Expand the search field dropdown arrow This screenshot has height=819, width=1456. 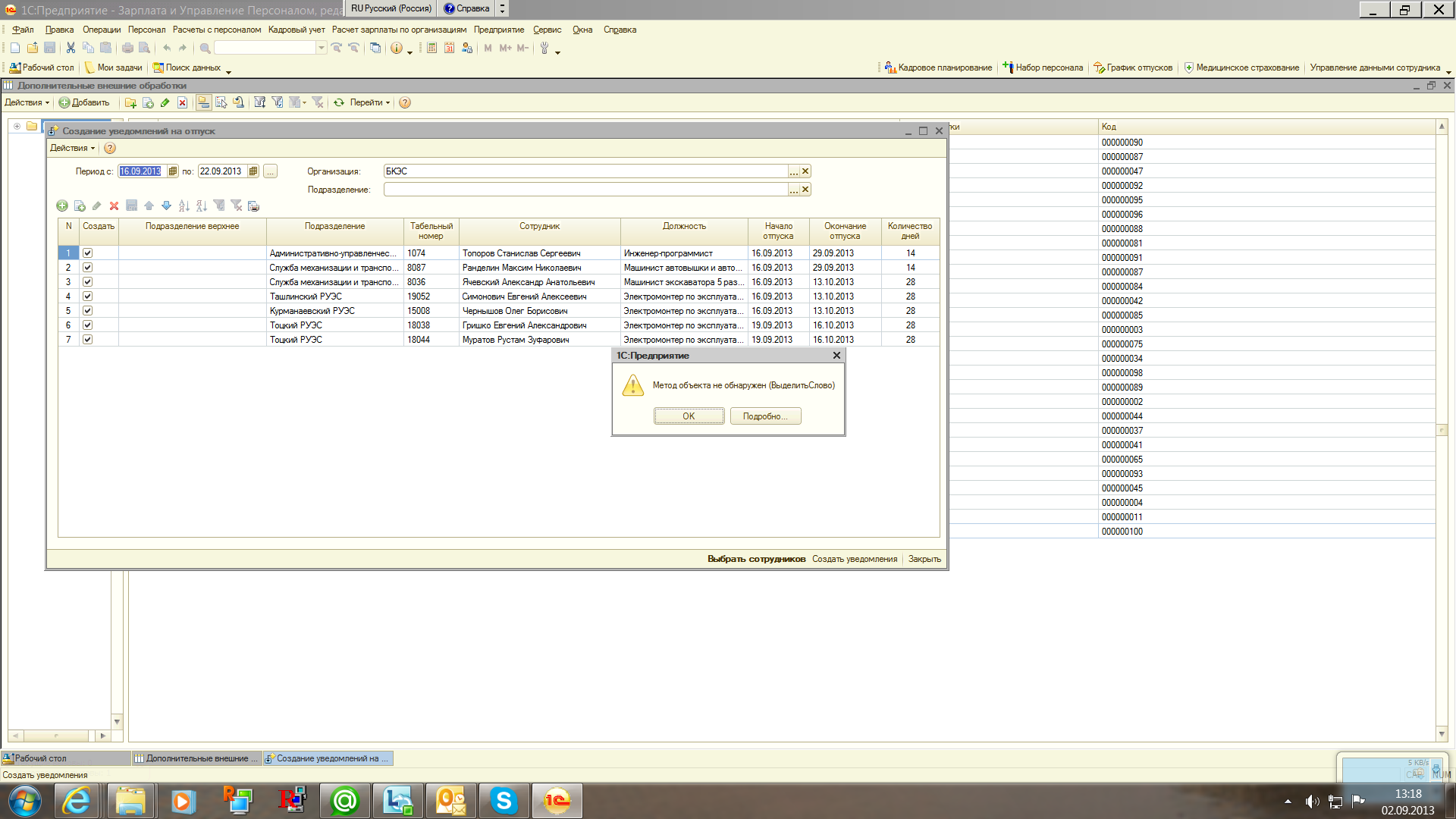coord(322,48)
